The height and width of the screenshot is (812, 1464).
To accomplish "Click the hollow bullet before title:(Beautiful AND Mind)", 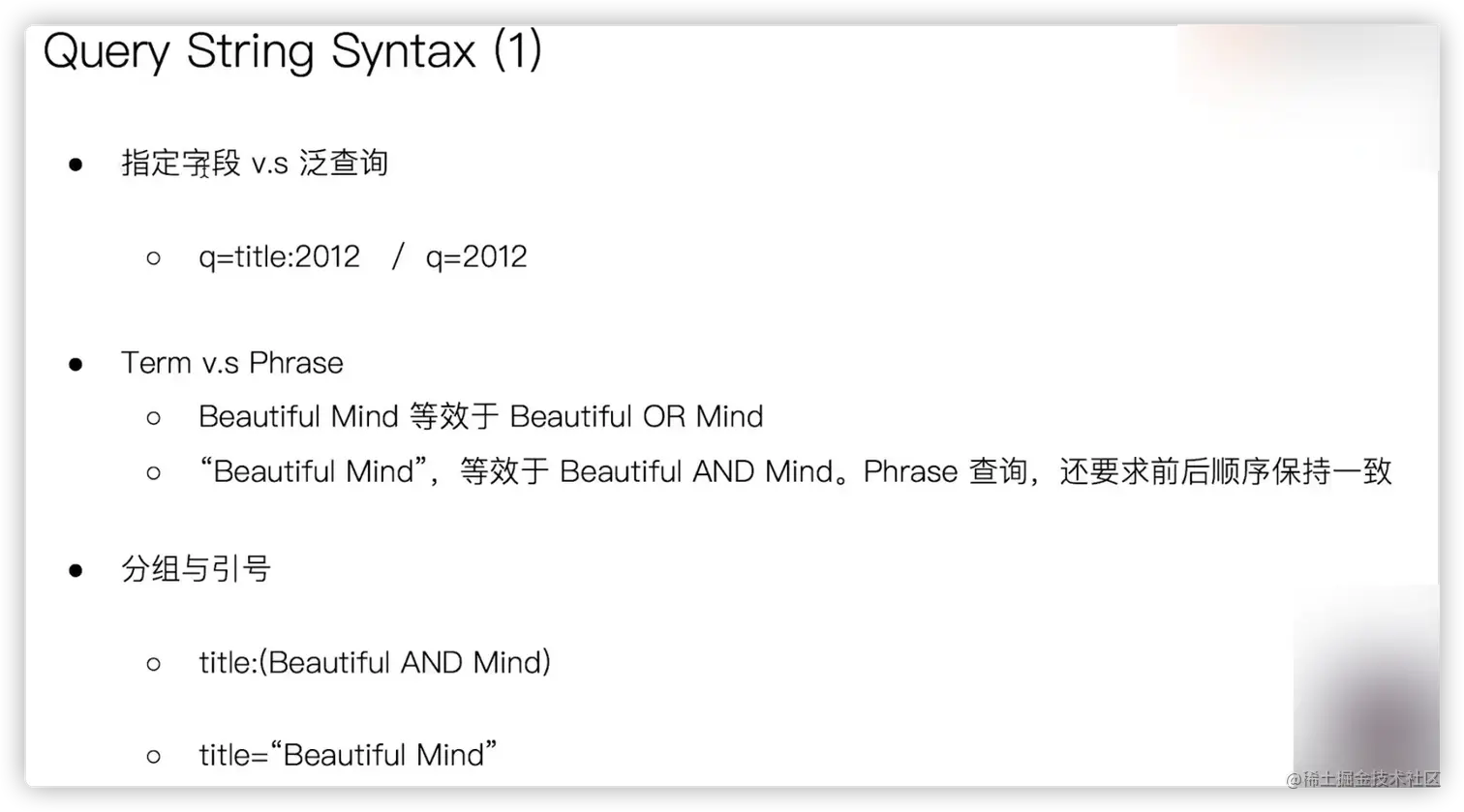I will [x=153, y=664].
